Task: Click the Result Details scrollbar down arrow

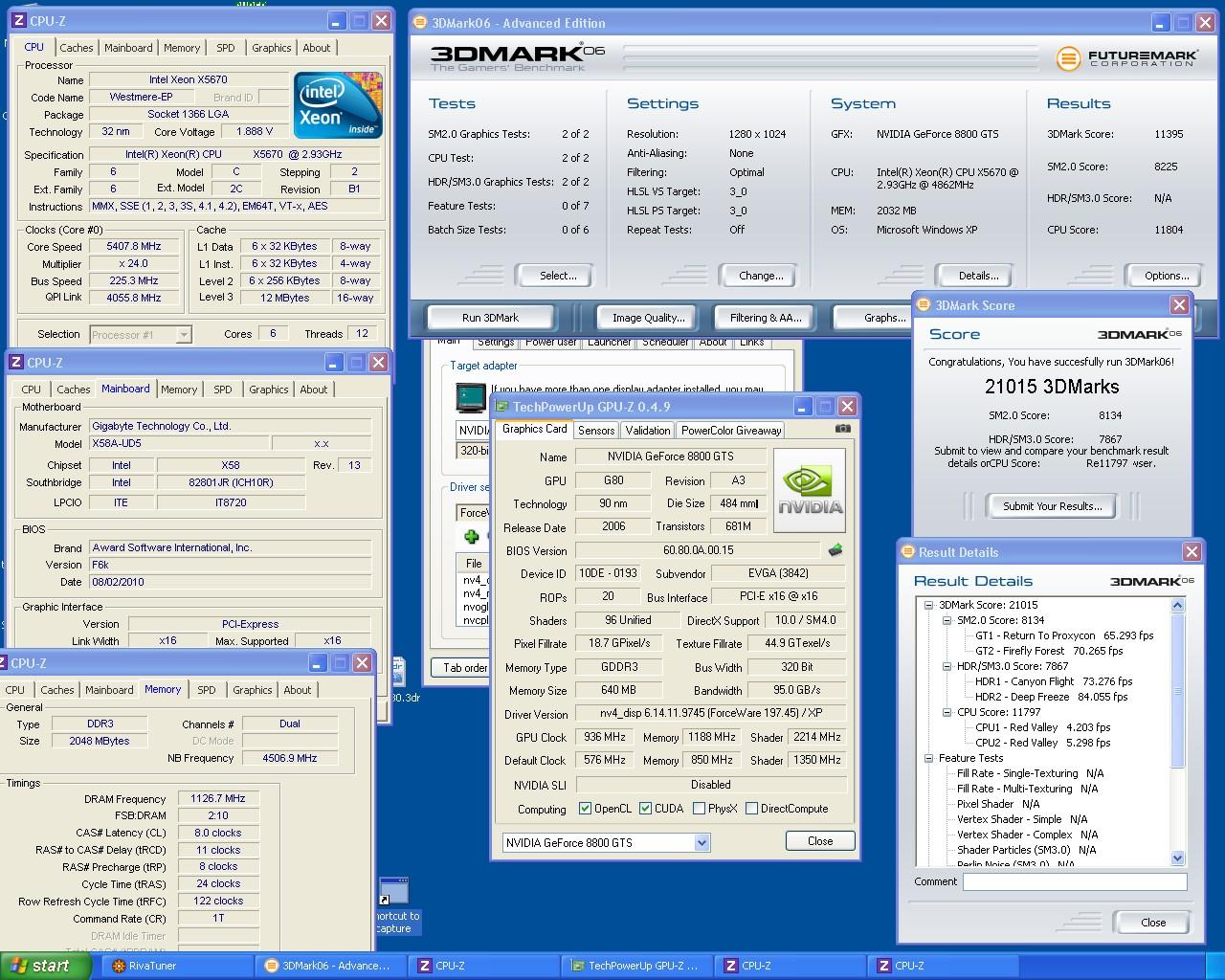Action: (1177, 858)
